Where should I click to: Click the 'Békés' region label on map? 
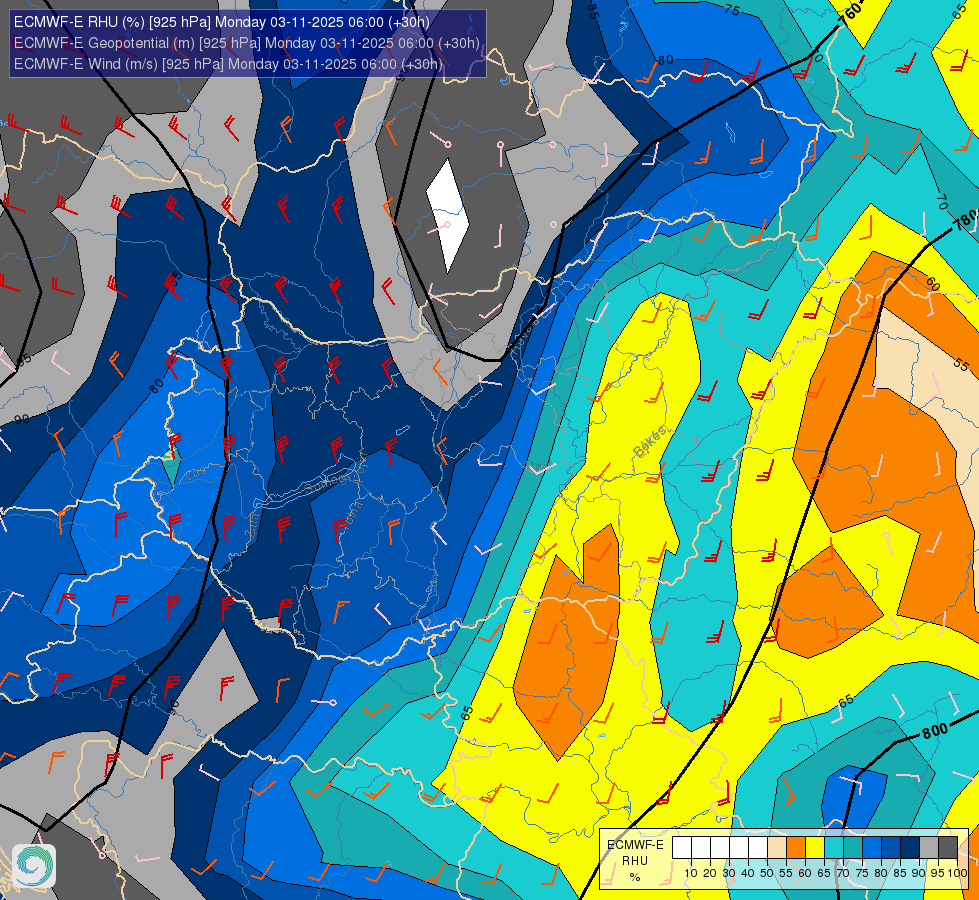click(x=650, y=442)
